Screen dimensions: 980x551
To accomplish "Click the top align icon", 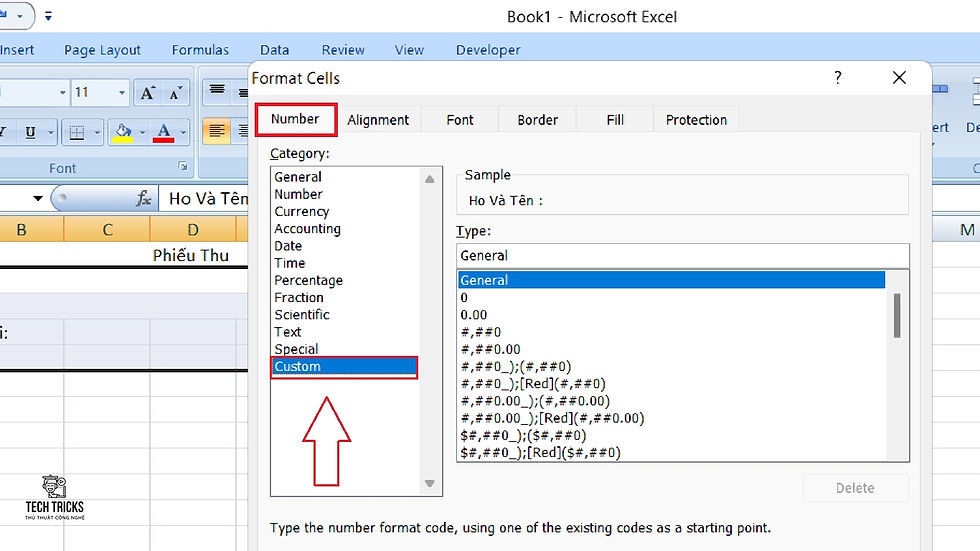I will click(x=217, y=92).
